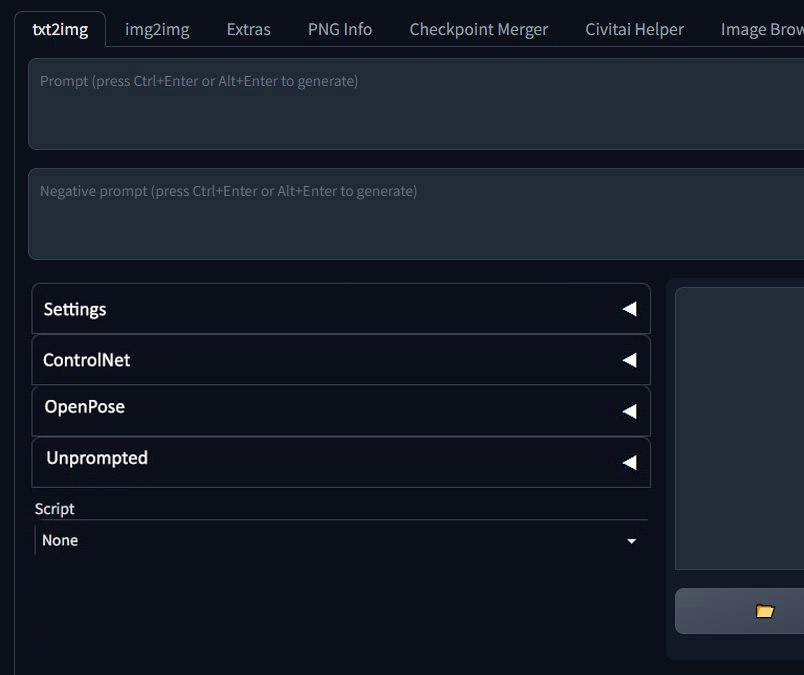Click the empty image output preview area
This screenshot has height=675, width=804.
740,428
